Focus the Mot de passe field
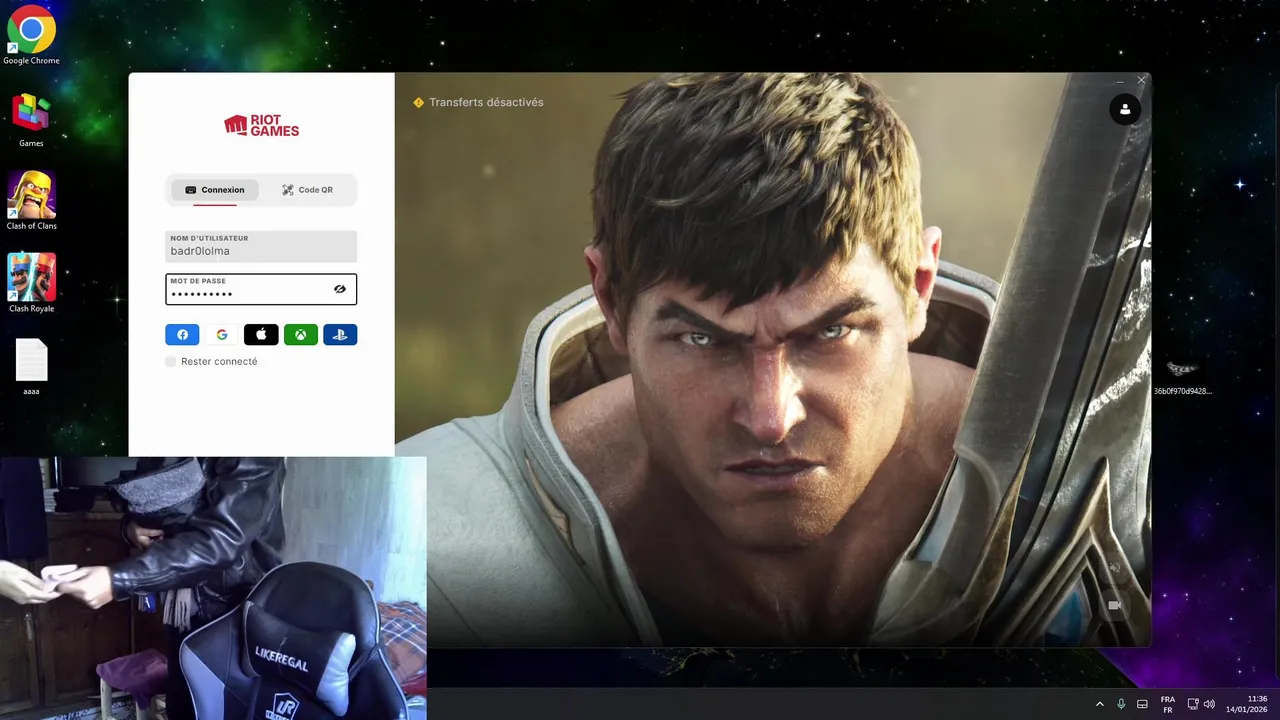 point(261,289)
